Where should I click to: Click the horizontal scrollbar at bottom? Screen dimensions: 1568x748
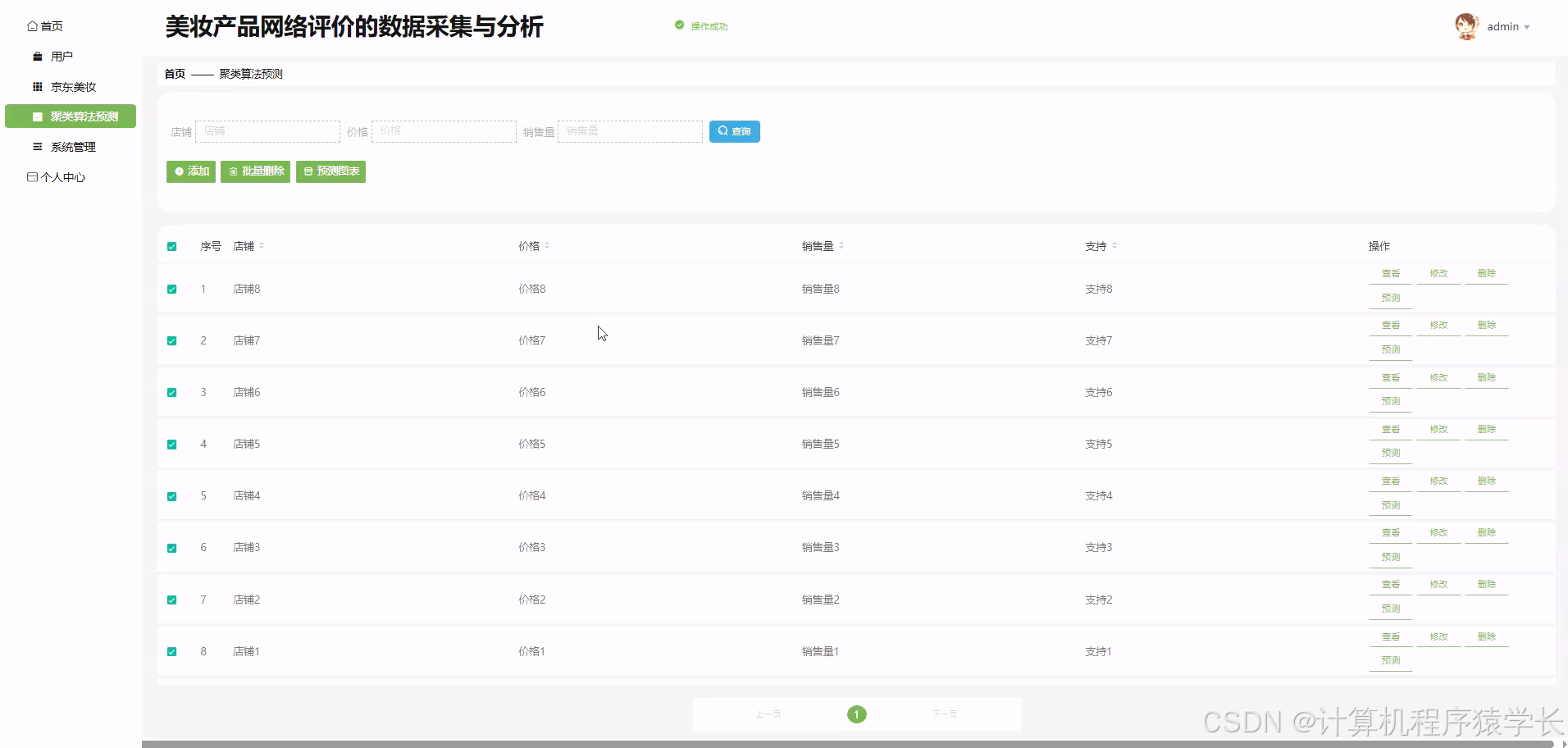850,744
